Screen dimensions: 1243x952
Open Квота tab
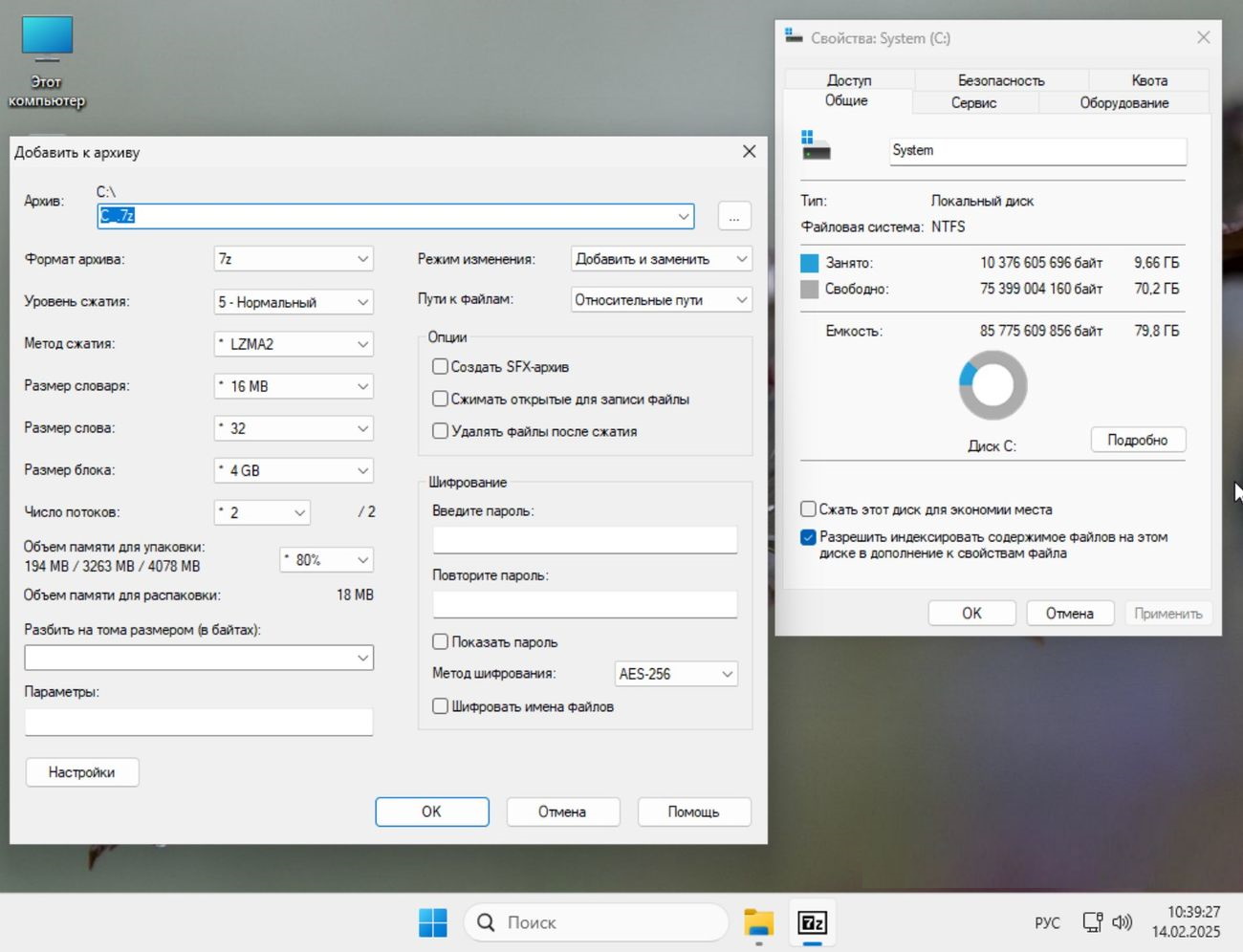[1149, 80]
